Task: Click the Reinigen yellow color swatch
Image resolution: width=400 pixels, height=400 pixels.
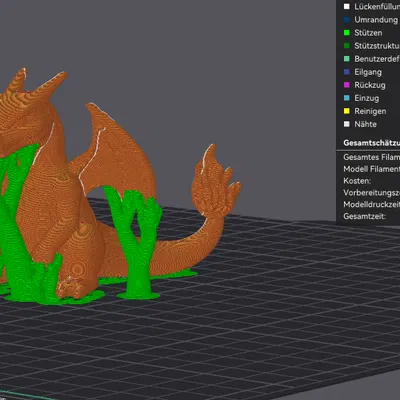Action: click(347, 111)
